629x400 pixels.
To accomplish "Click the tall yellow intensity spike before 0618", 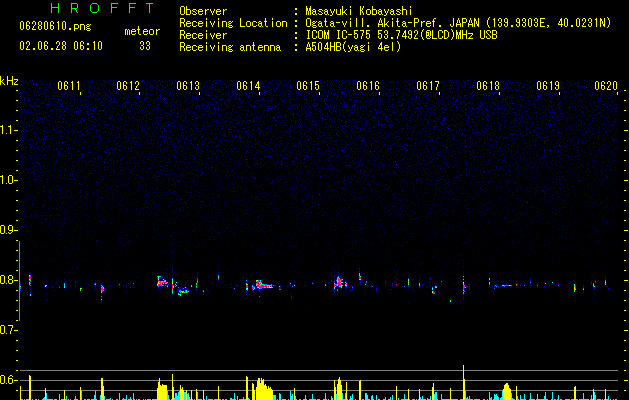I will 463,382.
